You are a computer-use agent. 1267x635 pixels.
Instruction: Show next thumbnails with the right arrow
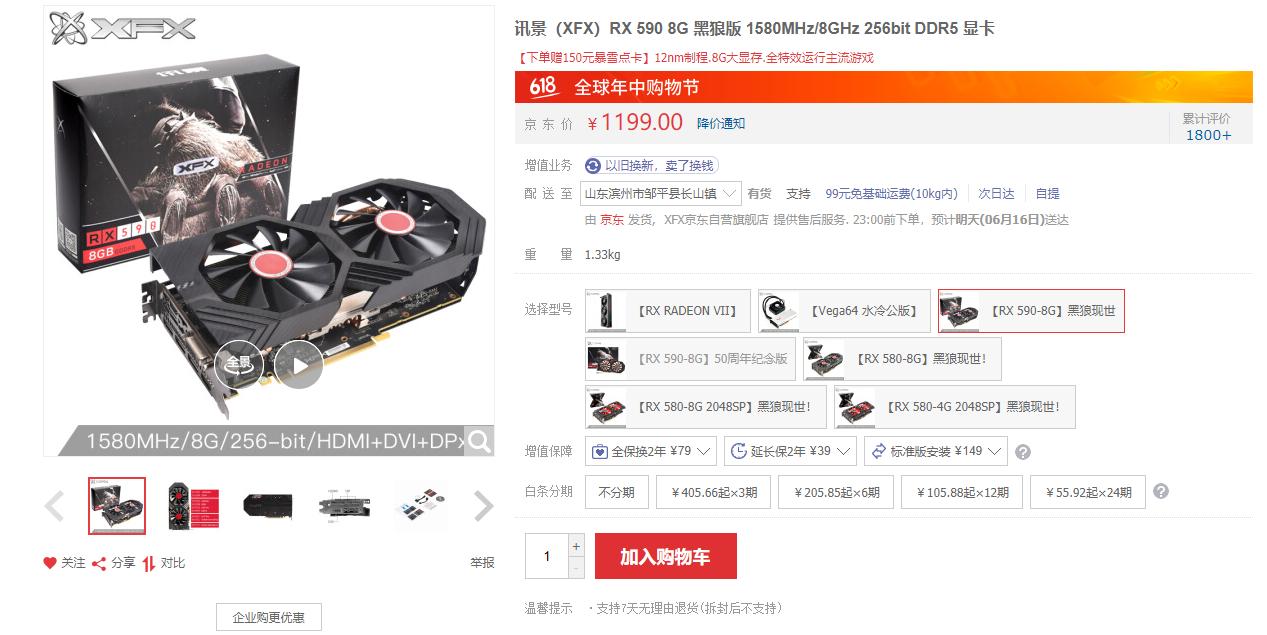point(484,506)
